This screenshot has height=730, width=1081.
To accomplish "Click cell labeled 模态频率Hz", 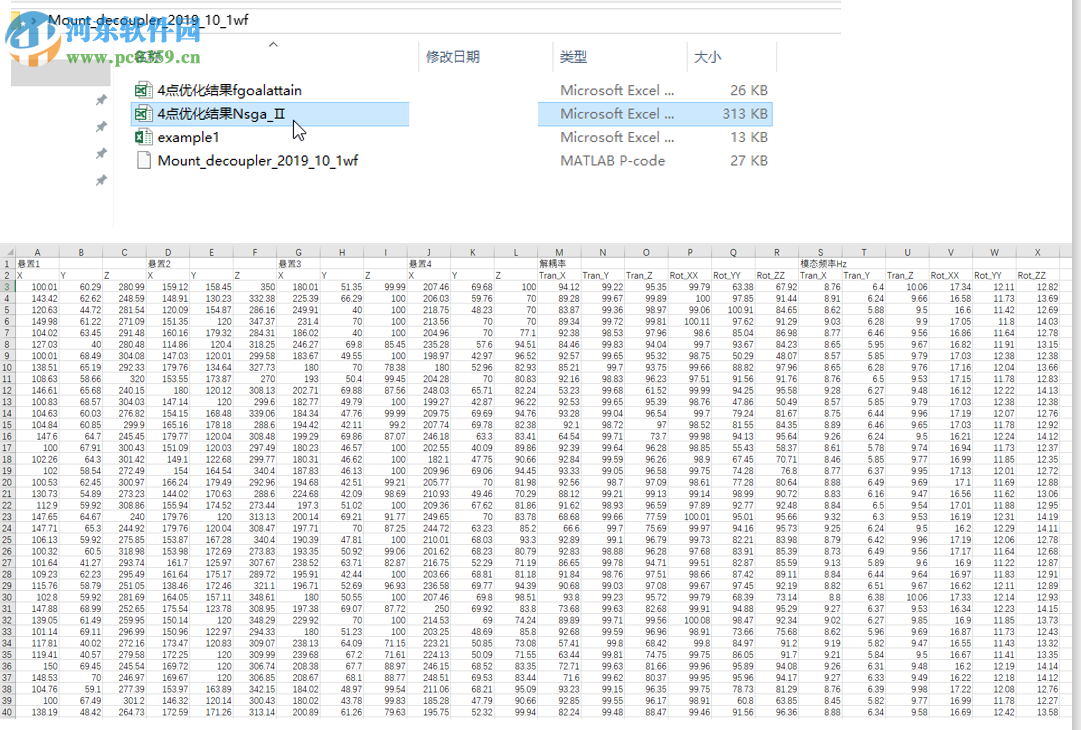I will [823, 264].
